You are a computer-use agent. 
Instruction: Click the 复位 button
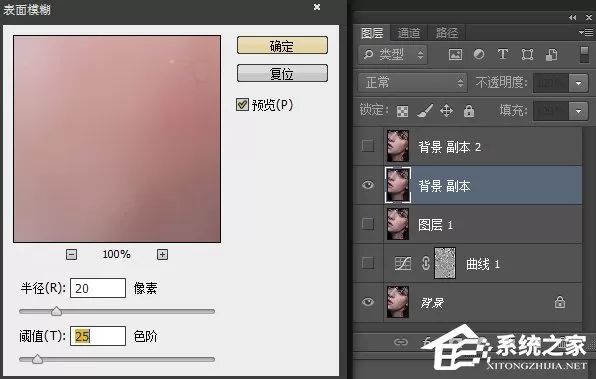point(282,73)
